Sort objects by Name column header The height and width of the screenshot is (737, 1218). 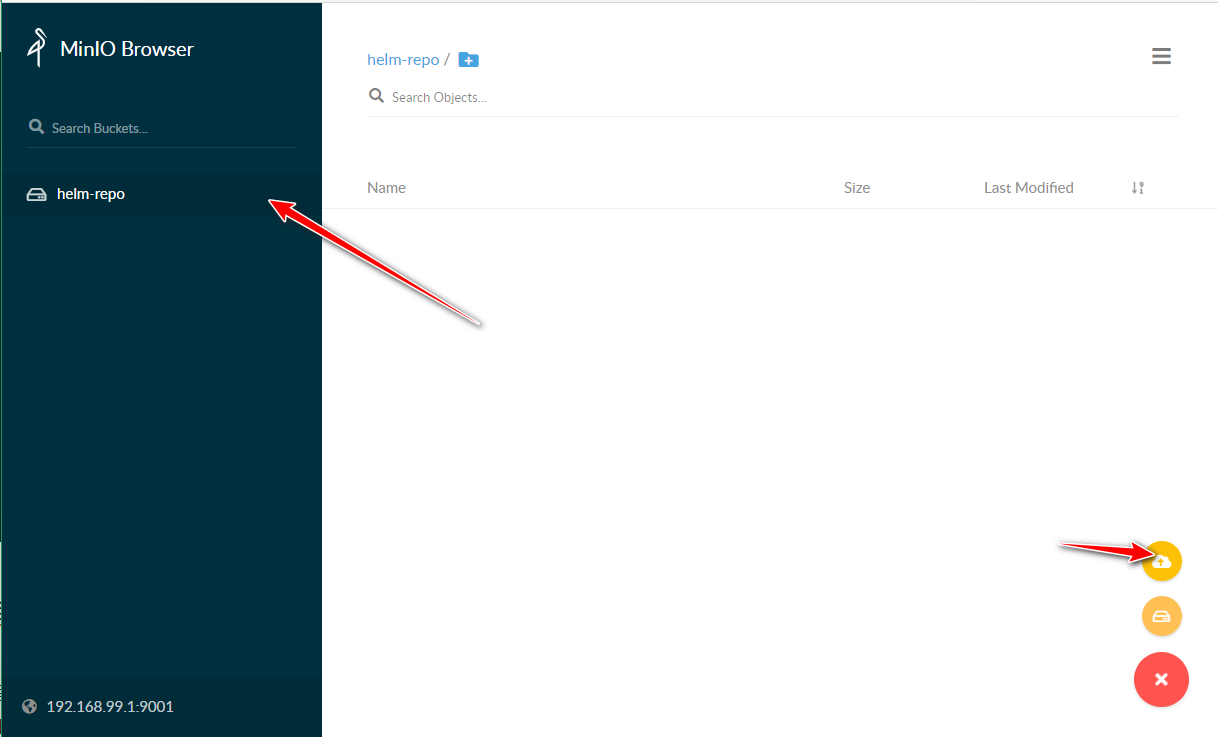(386, 188)
